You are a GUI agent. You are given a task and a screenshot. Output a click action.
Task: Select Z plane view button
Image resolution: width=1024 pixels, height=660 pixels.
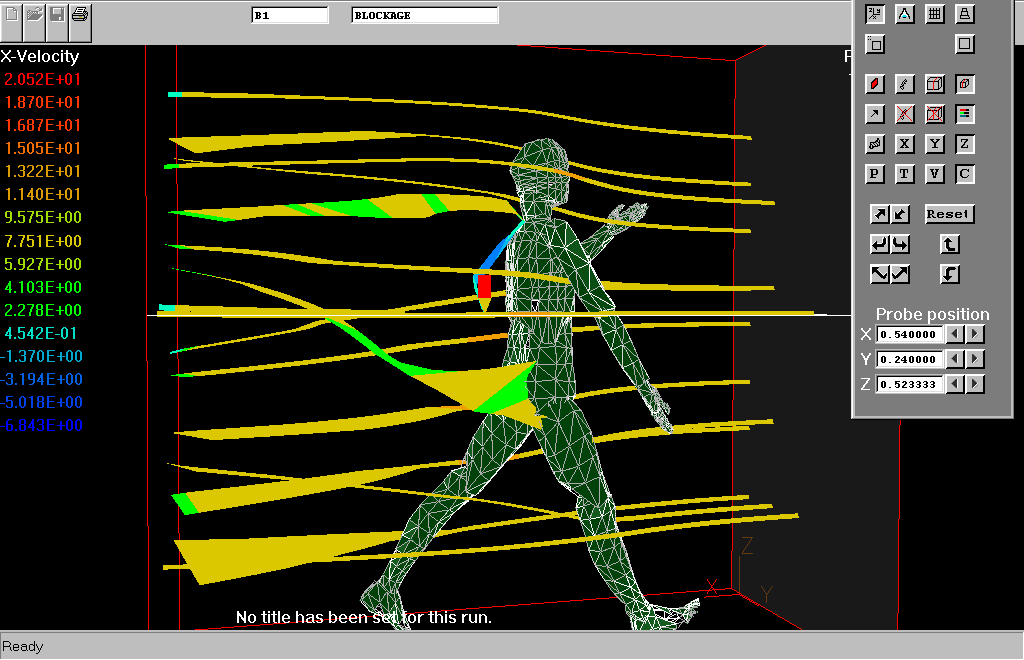[x=964, y=144]
